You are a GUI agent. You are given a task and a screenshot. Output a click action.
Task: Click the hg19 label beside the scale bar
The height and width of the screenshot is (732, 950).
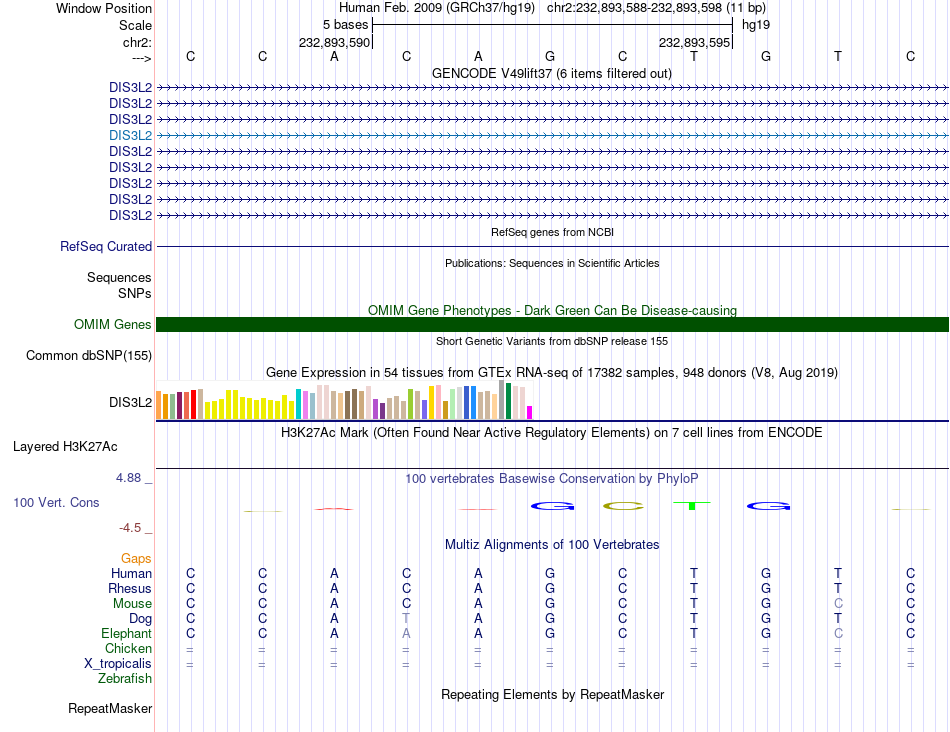[x=756, y=25]
